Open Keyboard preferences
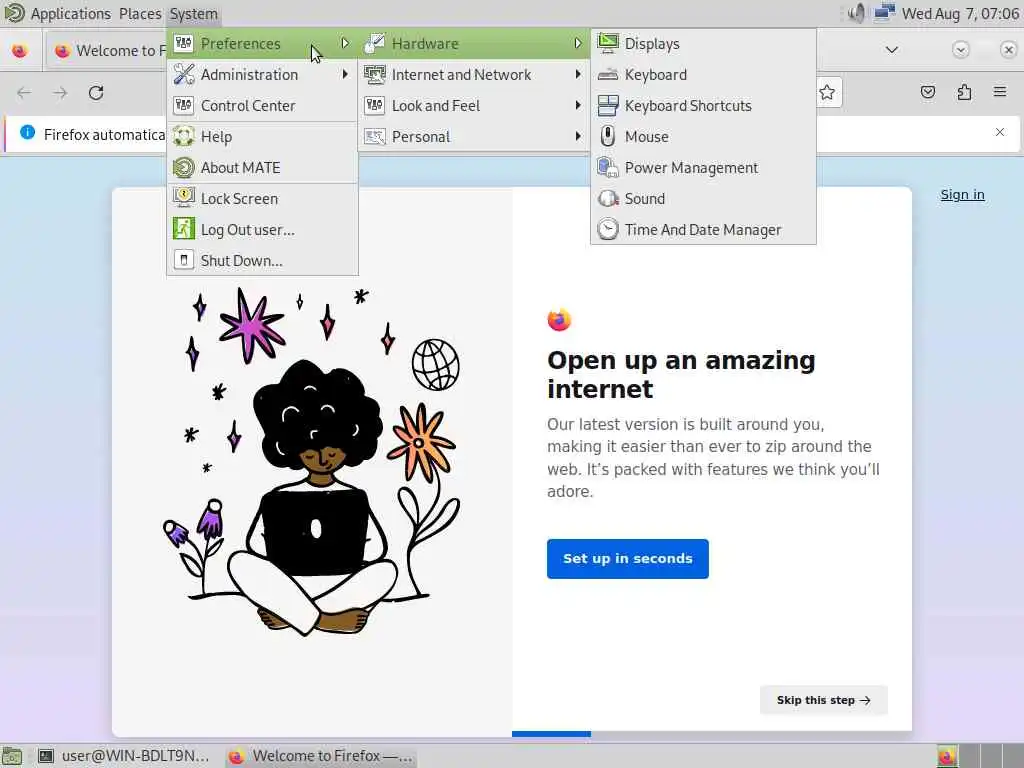The image size is (1024, 768). pyautogui.click(x=703, y=74)
